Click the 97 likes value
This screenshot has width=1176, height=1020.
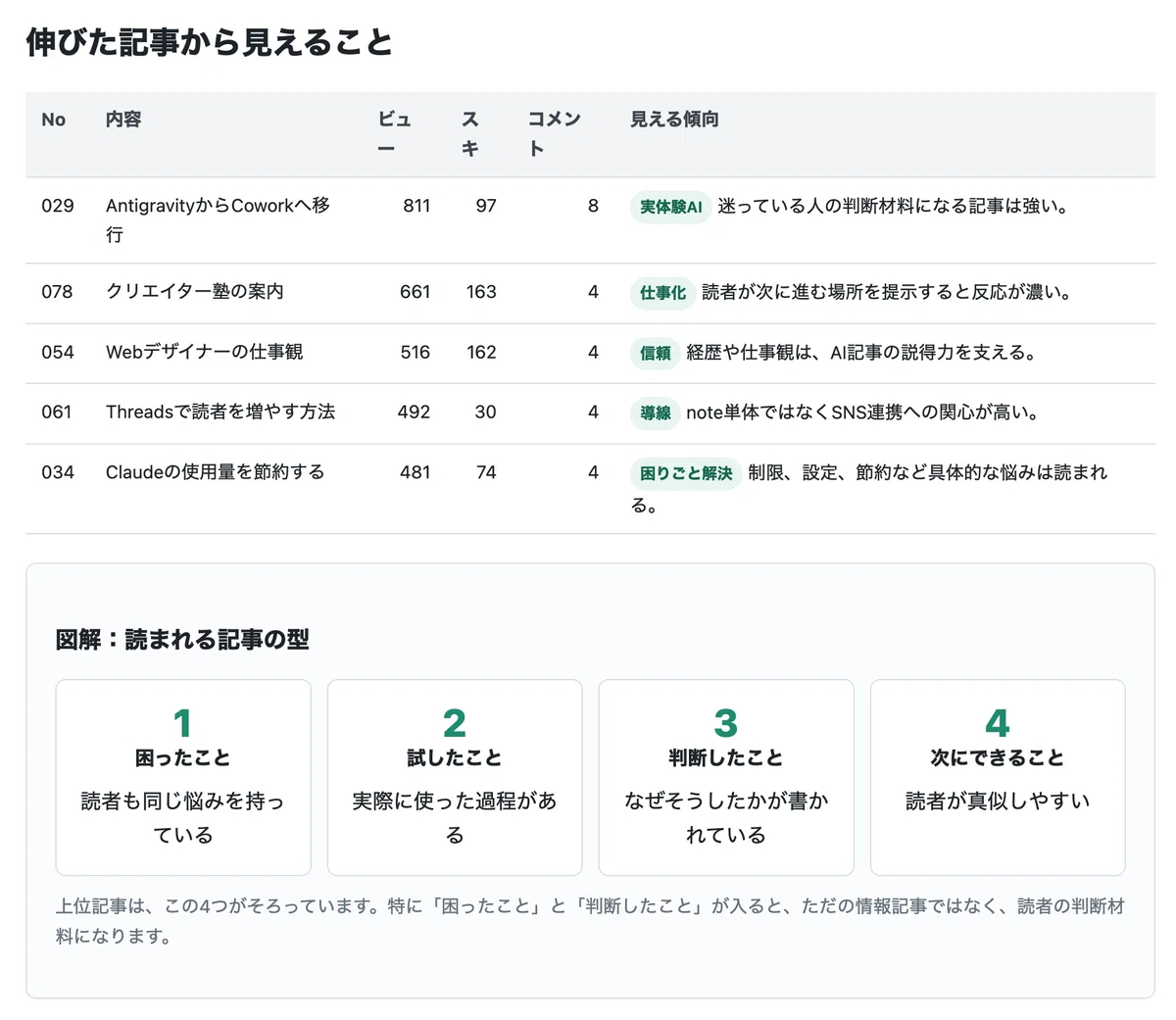click(486, 206)
